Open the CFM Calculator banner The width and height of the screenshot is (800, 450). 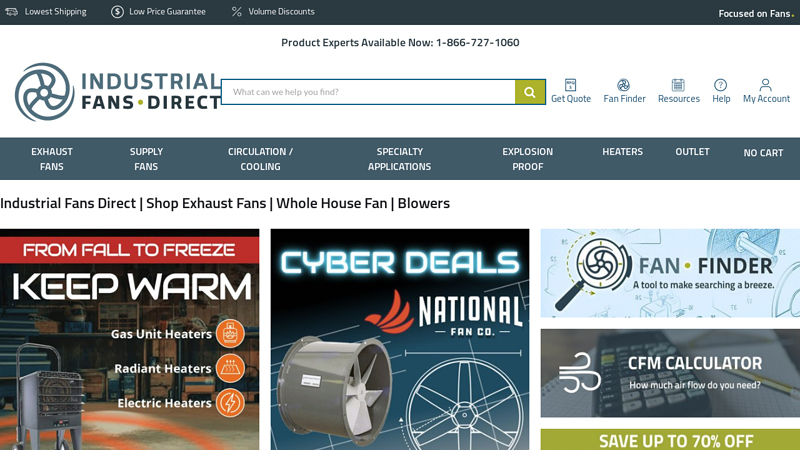(670, 373)
